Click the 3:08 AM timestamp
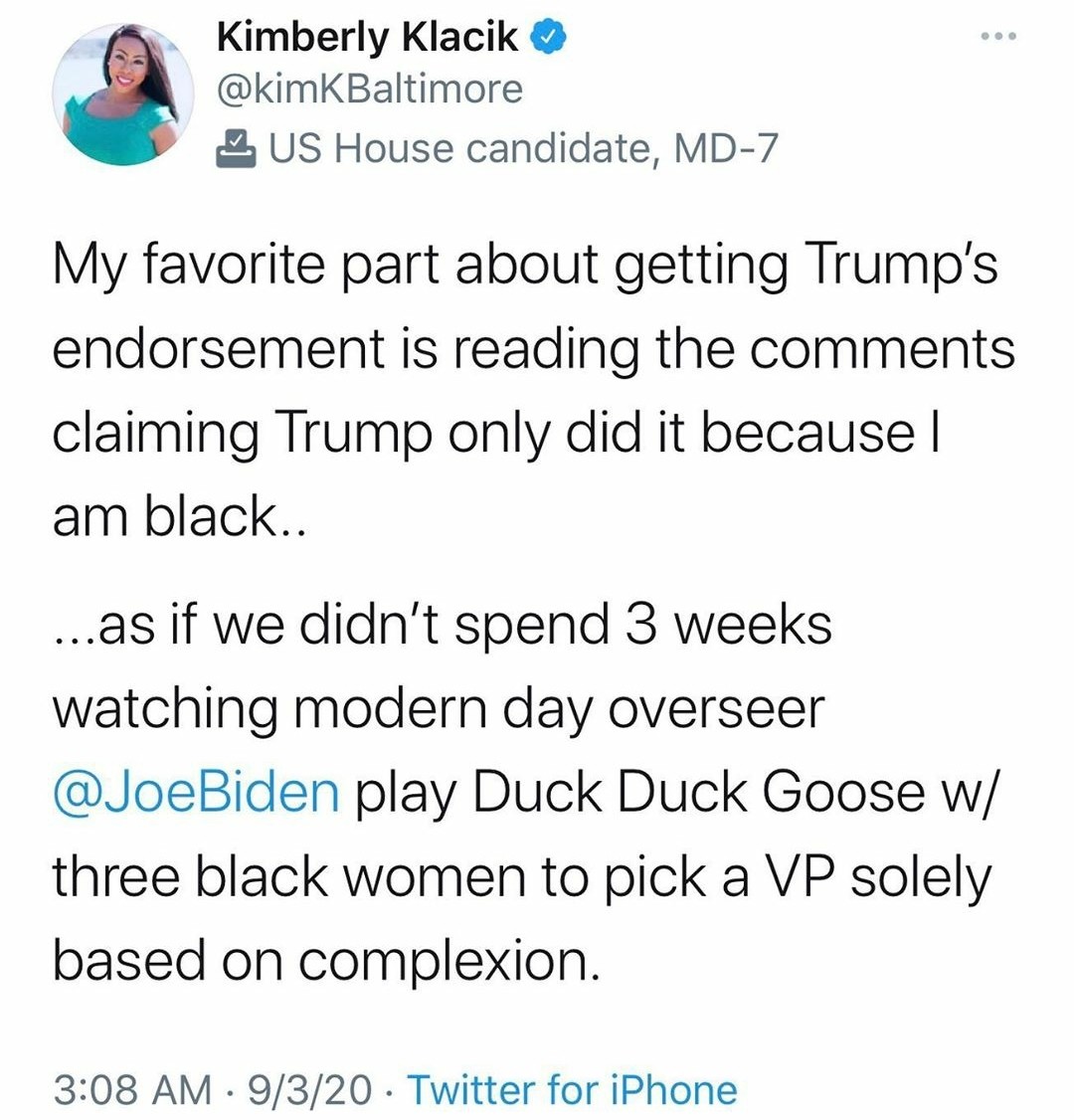The height and width of the screenshot is (1120, 1074). (x=131, y=1090)
